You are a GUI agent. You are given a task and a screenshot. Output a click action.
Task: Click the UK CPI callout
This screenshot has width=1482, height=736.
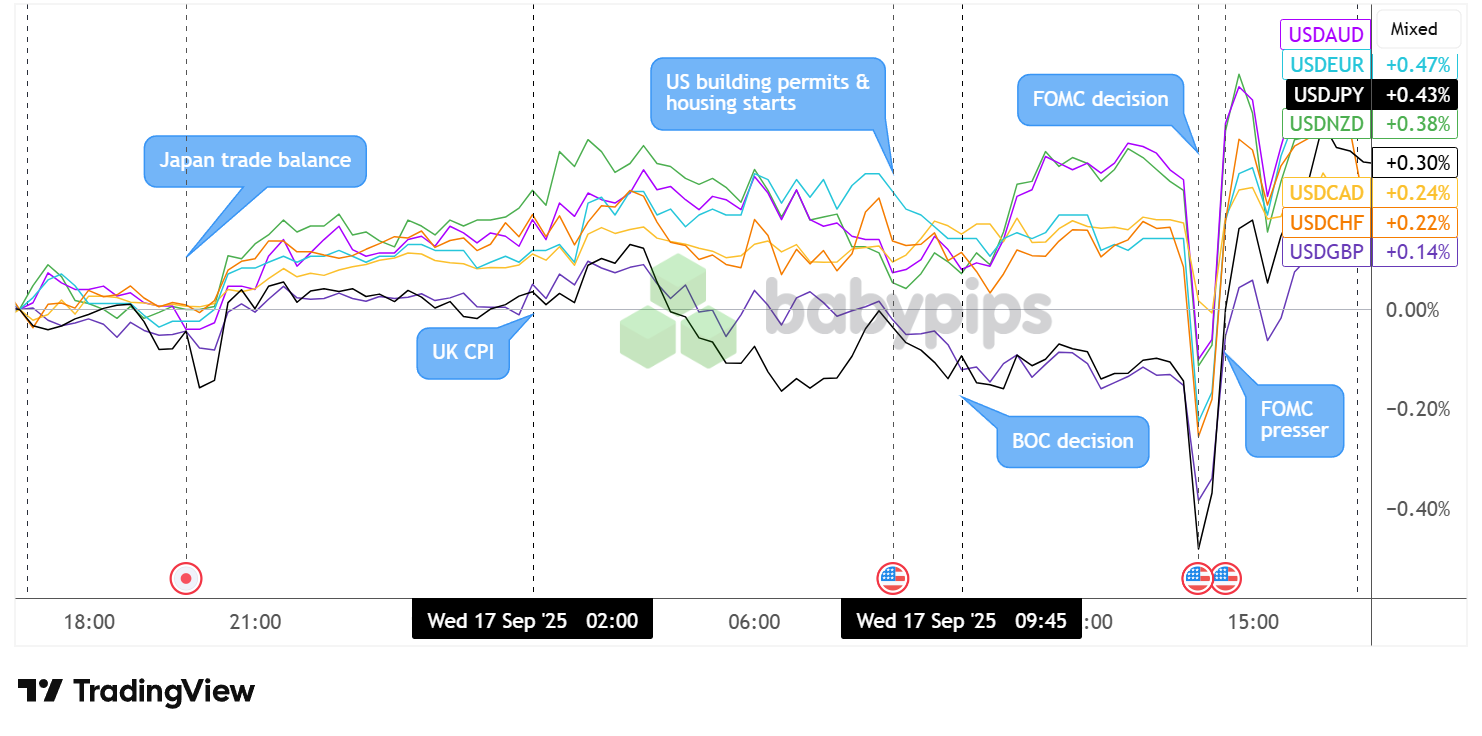(x=462, y=354)
